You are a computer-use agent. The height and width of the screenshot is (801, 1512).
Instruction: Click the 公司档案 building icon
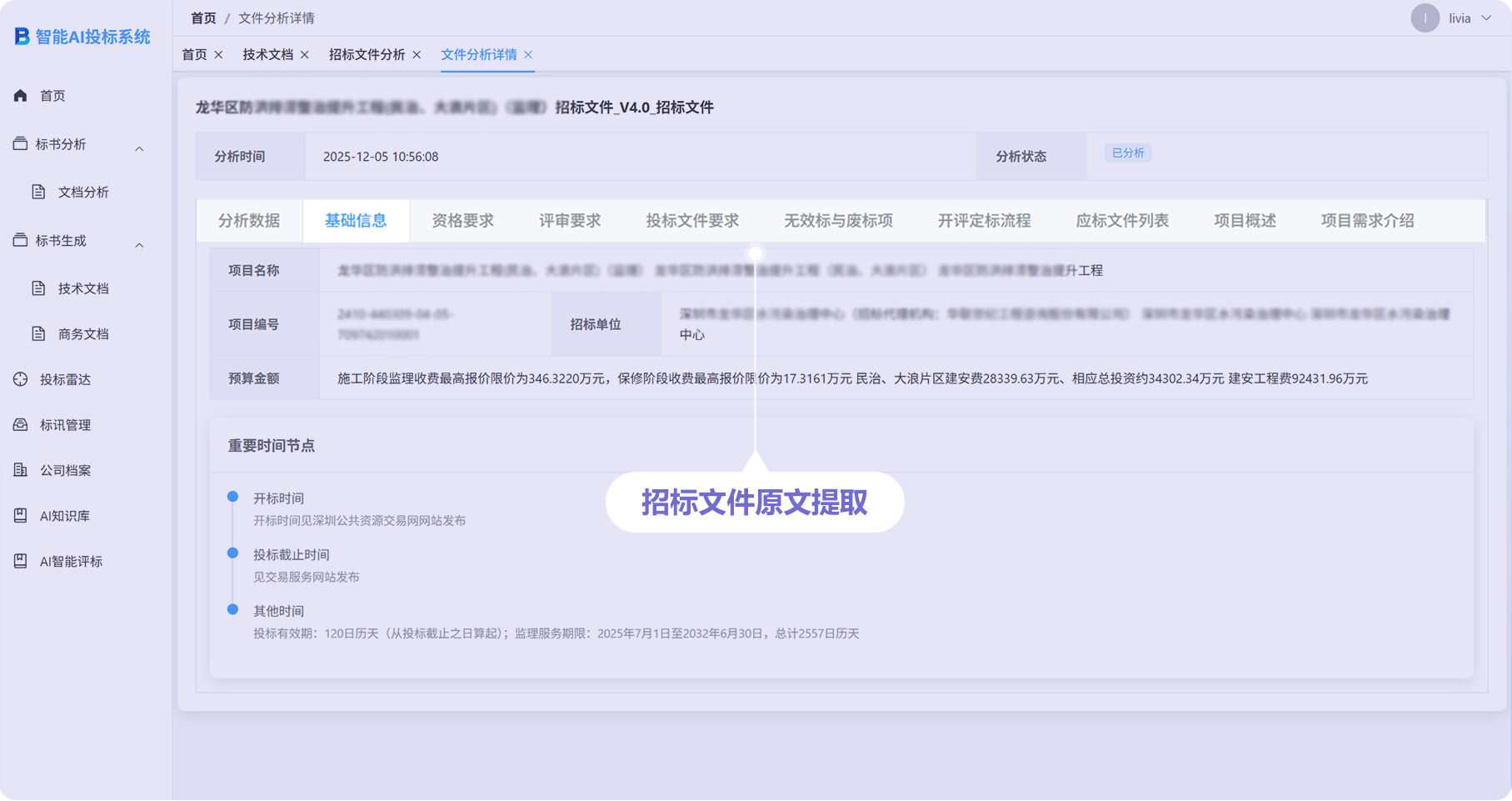point(21,470)
